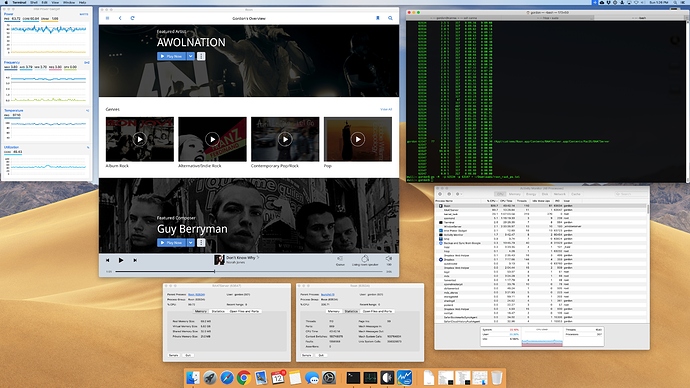
Task: Click Play Now for AWOLNATION
Action: tap(172, 56)
